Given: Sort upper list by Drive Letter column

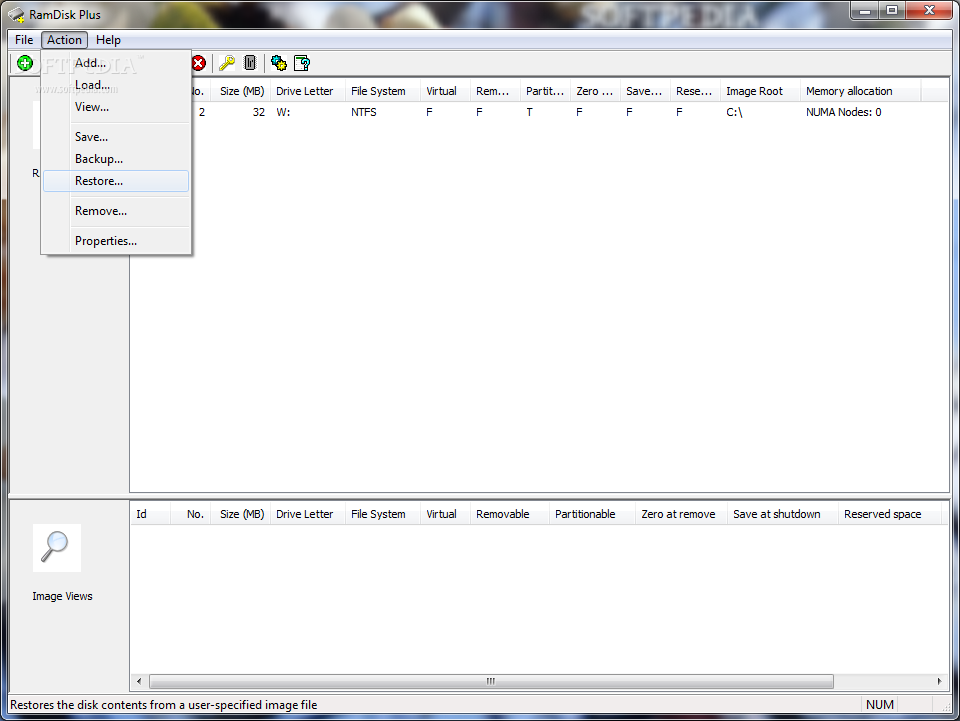Looking at the screenshot, I should point(307,91).
